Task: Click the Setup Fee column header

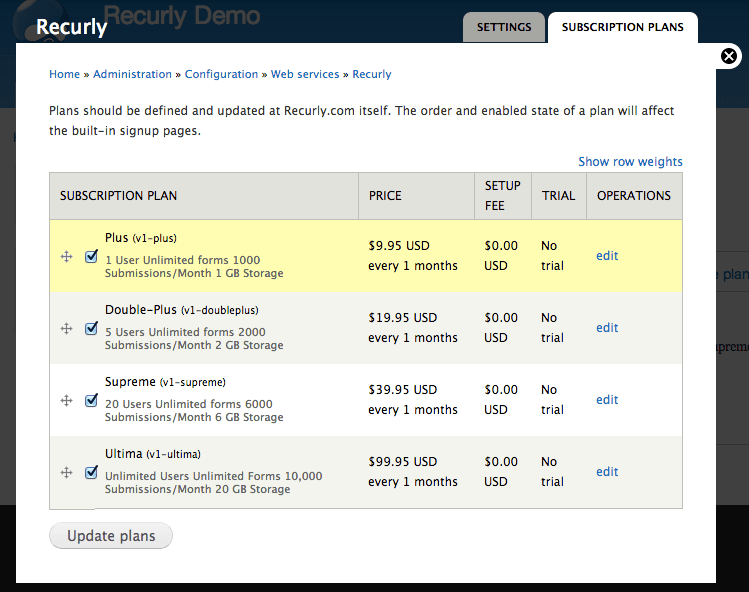Action: pos(503,196)
